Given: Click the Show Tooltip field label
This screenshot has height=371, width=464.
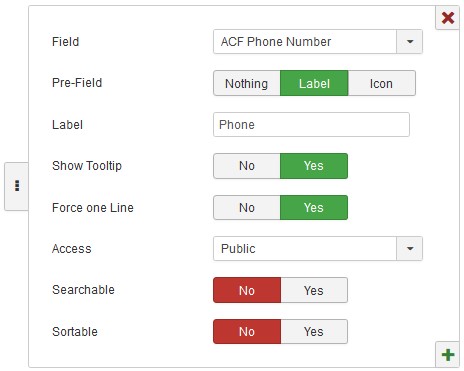Looking at the screenshot, I should (x=87, y=166).
